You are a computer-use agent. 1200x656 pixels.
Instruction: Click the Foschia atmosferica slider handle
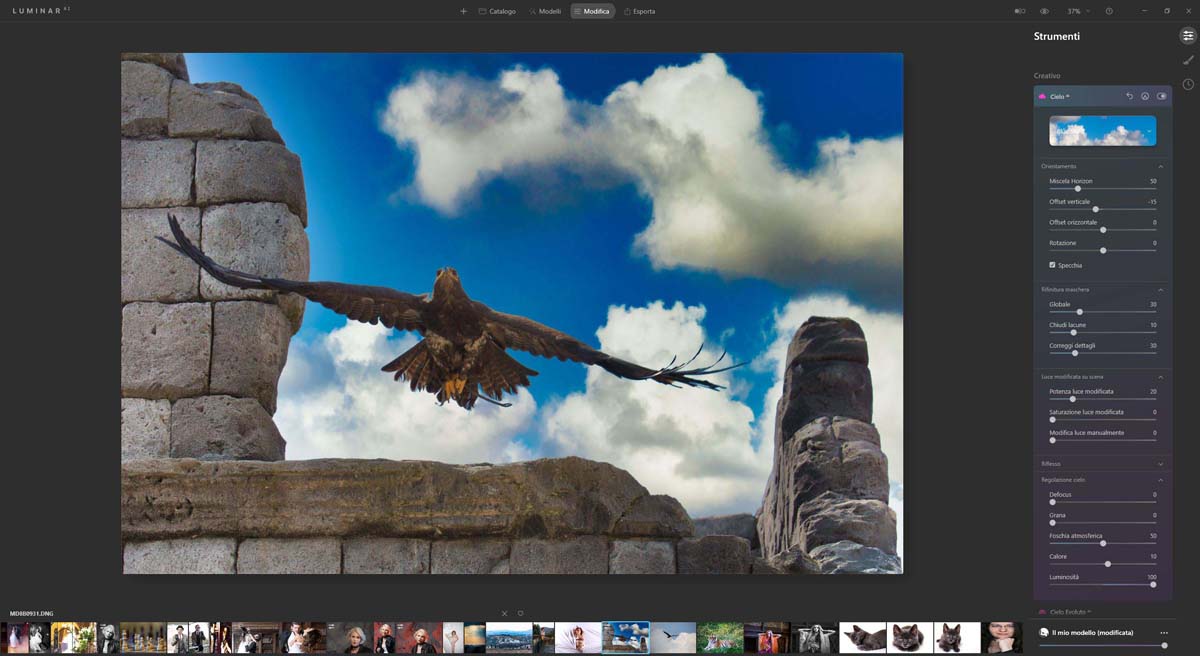click(x=1103, y=543)
